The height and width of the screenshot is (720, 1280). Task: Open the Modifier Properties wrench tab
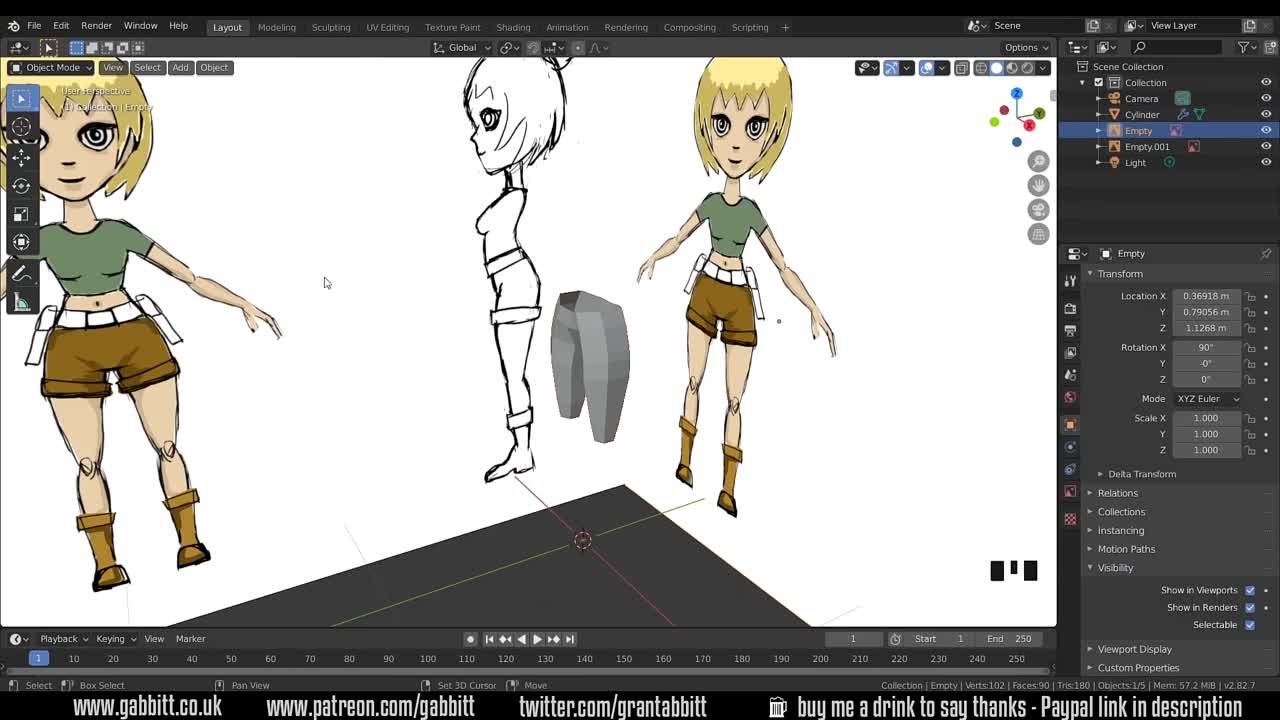pos(1070,447)
